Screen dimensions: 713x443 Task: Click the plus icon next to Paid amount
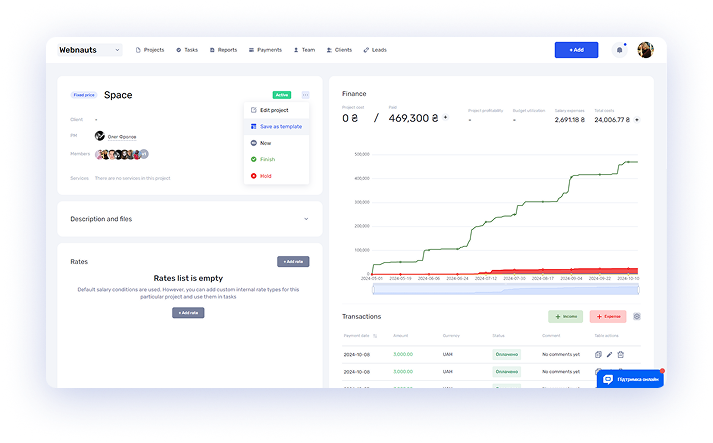click(446, 117)
